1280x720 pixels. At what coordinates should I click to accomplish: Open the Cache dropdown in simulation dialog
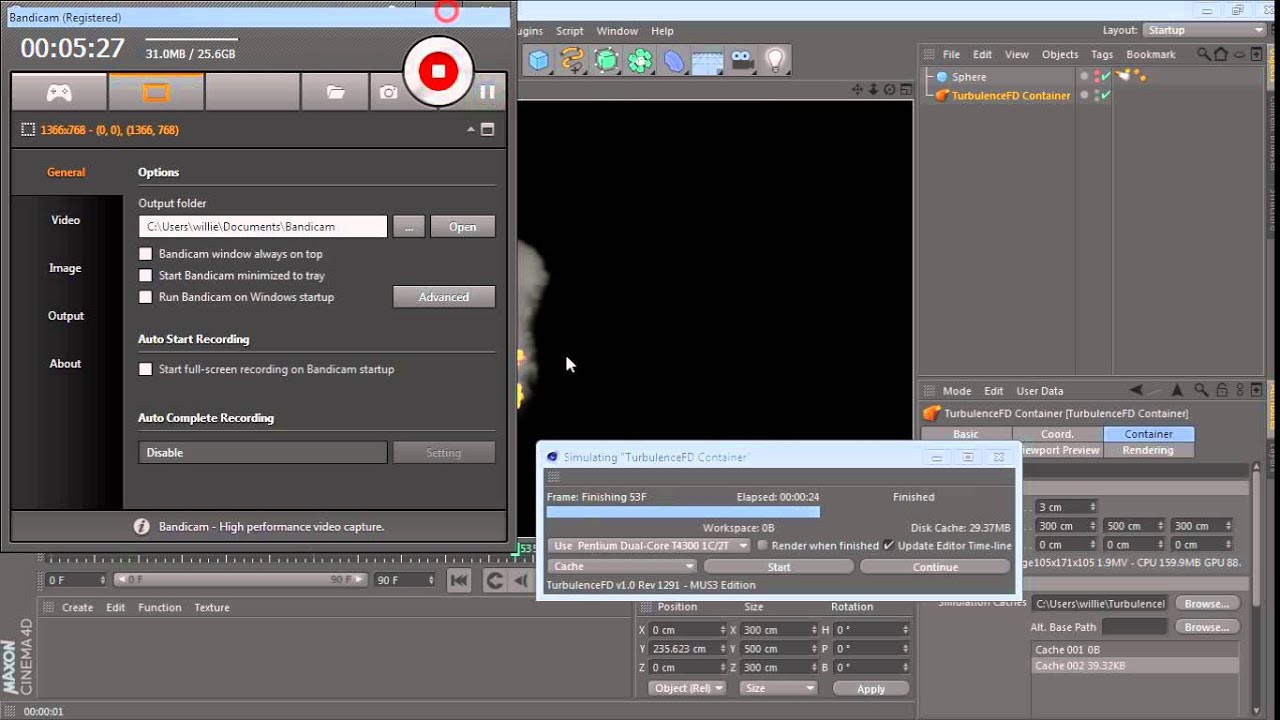[622, 567]
